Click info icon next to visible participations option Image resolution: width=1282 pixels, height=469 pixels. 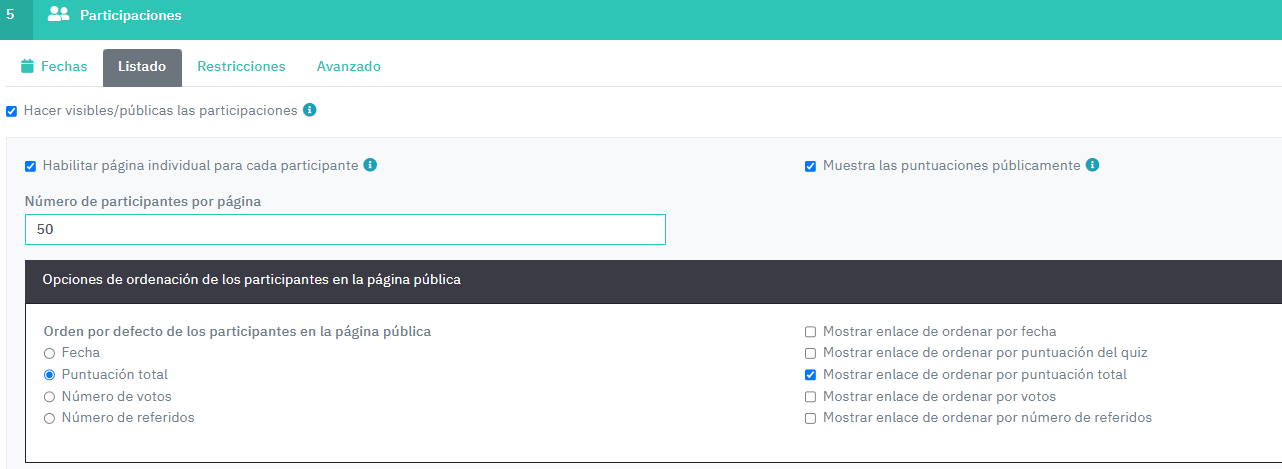tap(310, 110)
